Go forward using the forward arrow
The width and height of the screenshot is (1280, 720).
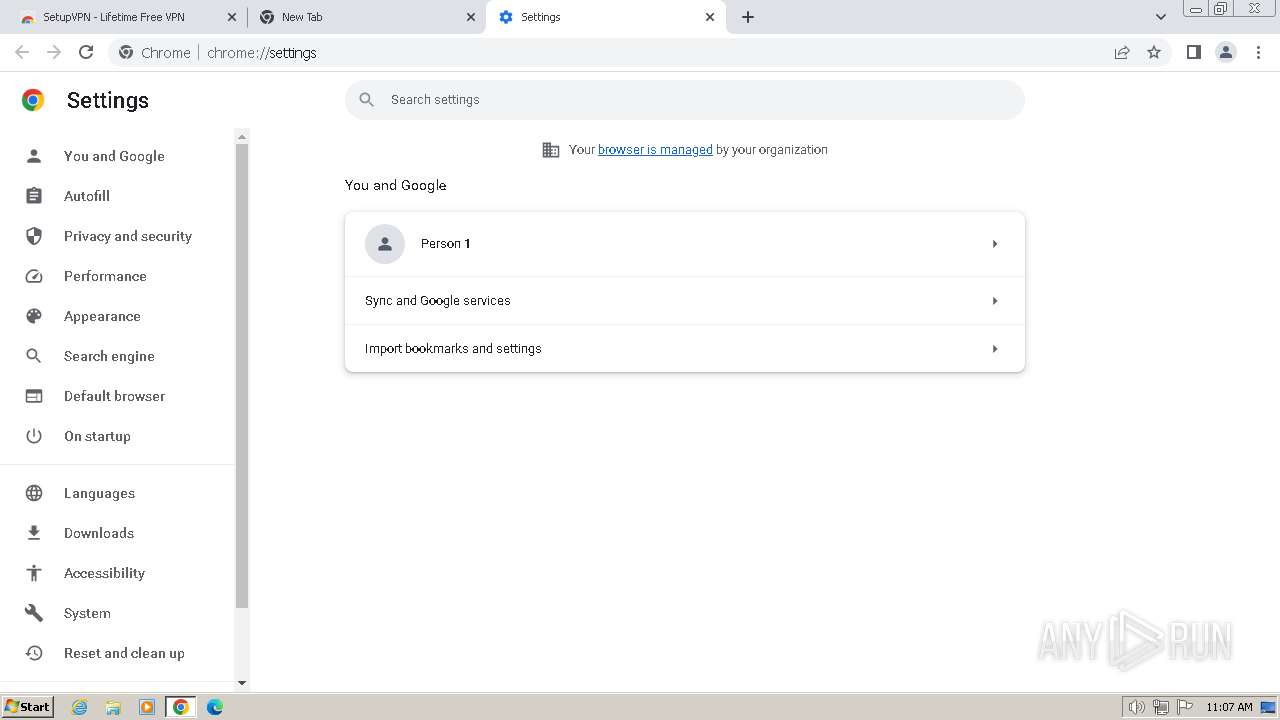point(54,52)
